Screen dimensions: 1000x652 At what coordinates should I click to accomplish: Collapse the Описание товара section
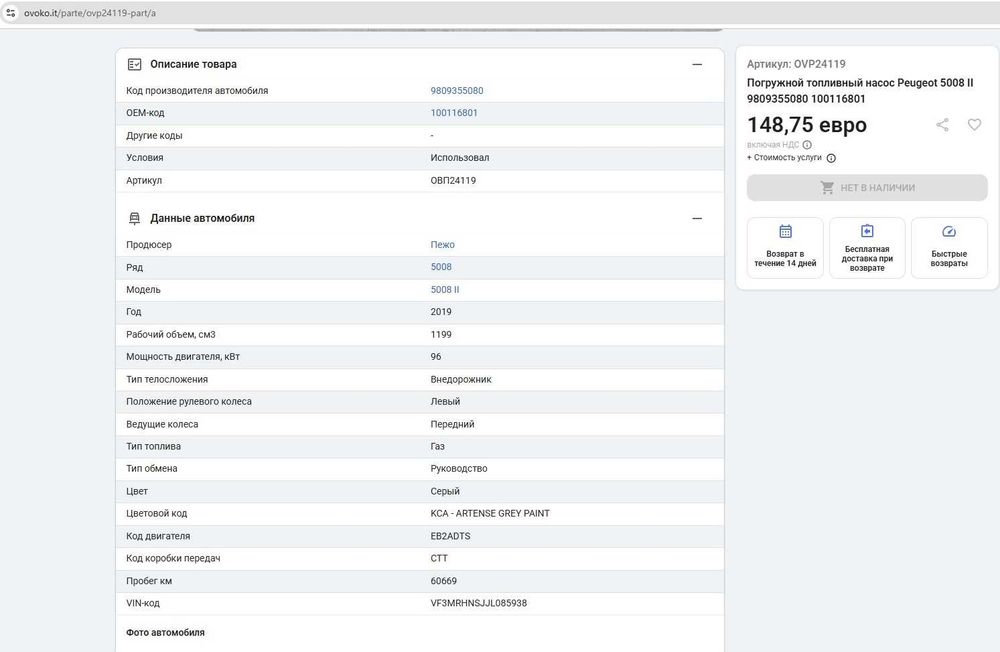[x=697, y=64]
